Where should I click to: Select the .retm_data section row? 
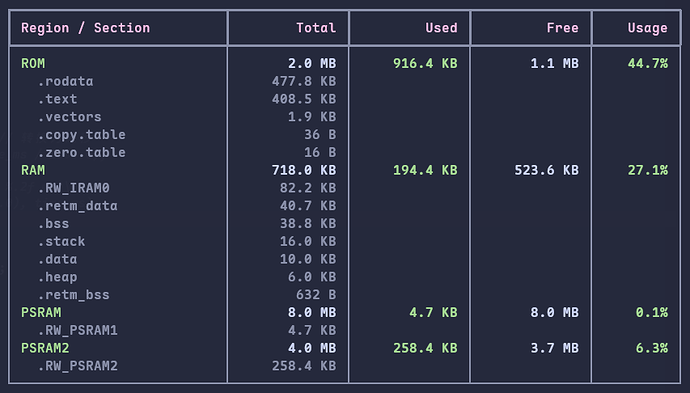[77, 206]
